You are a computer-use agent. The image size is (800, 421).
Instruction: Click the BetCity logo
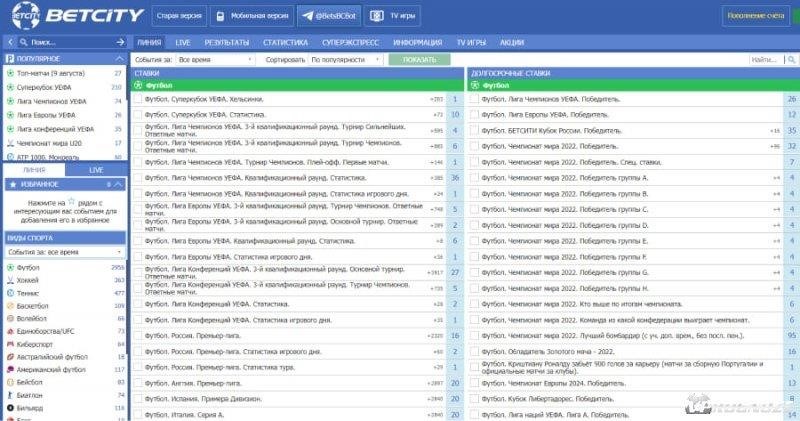click(78, 16)
